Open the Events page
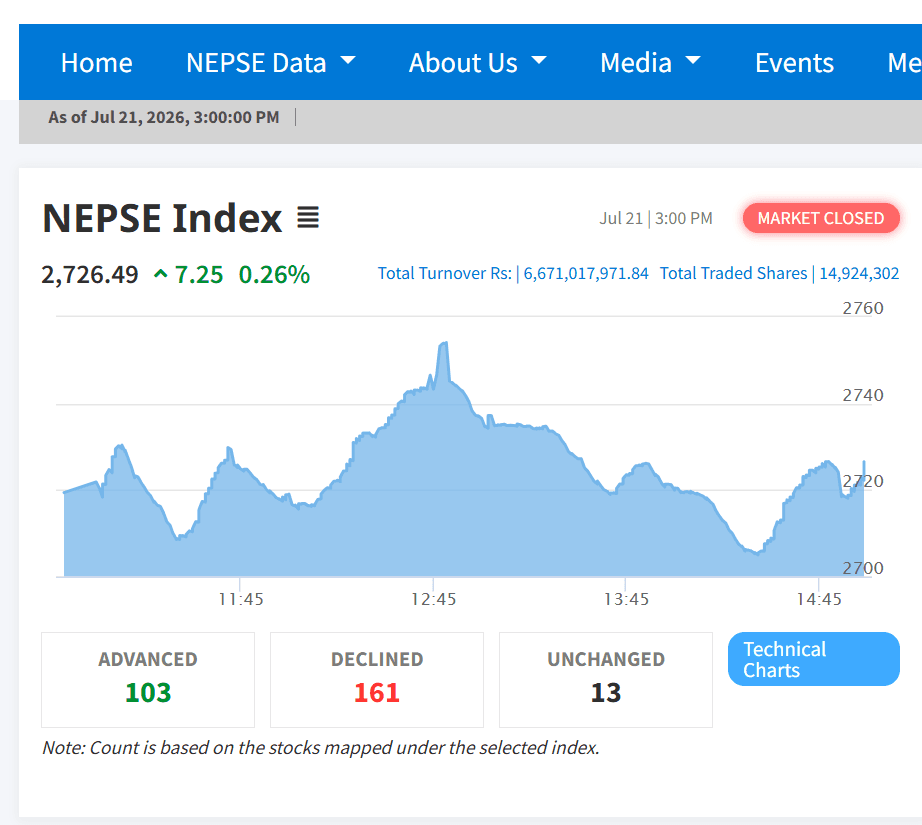This screenshot has width=922, height=825. coord(794,63)
